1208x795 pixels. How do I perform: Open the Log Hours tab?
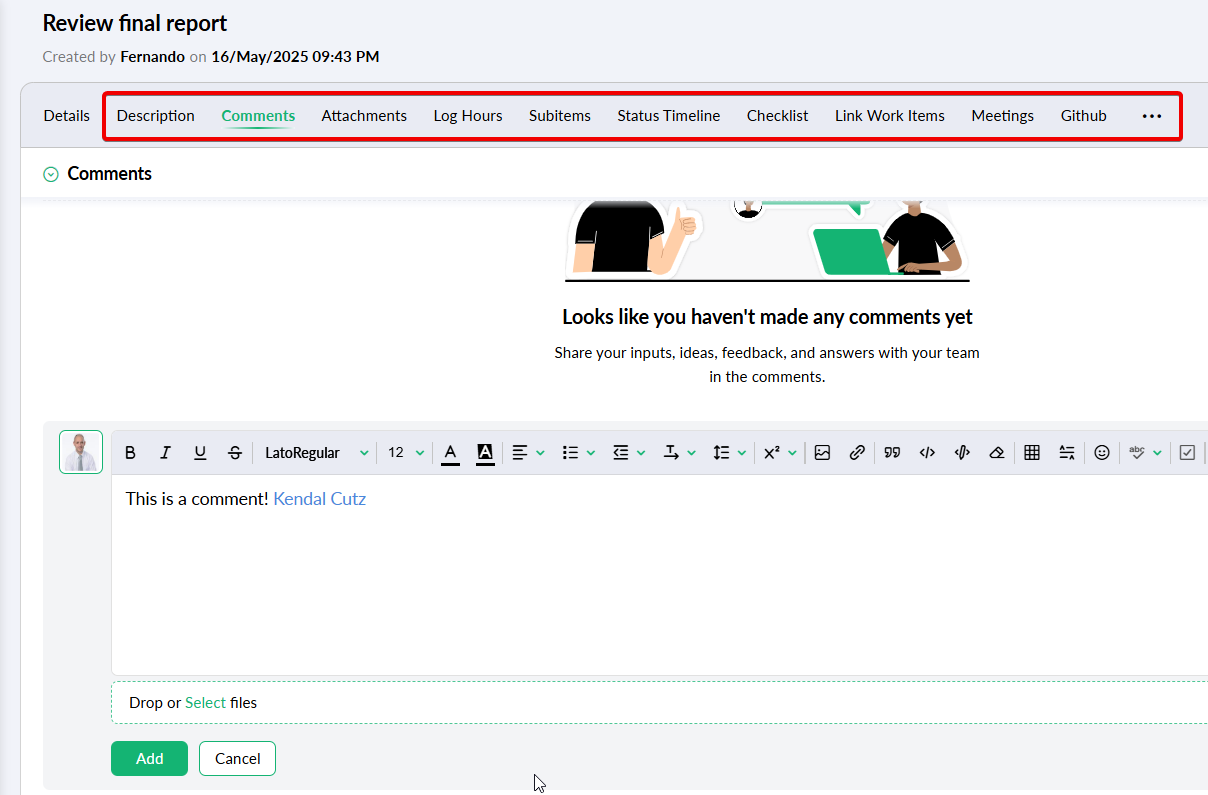point(468,116)
